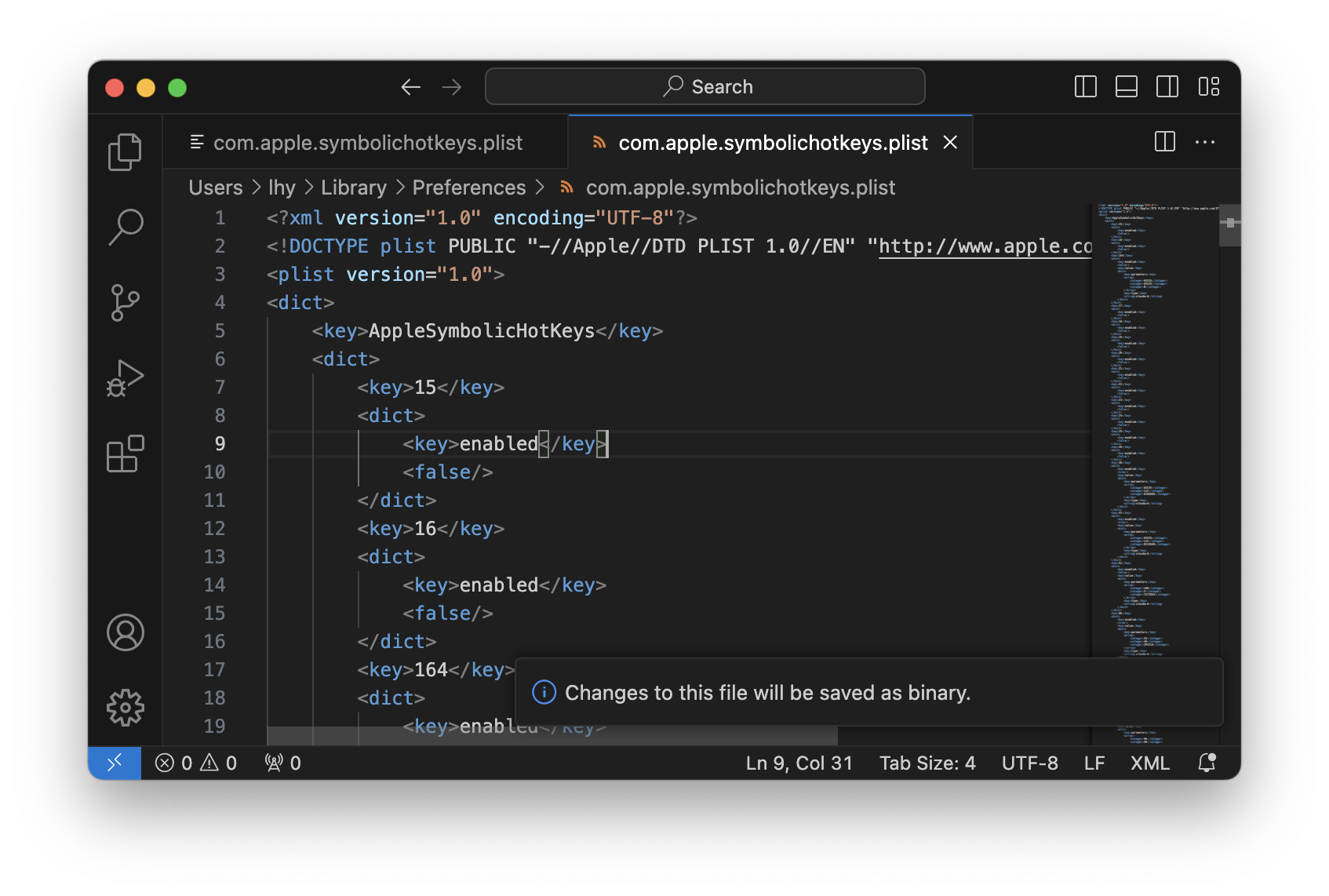Screen dimensions: 1329x896
Task: Change language mode via XML
Action: [1149, 763]
